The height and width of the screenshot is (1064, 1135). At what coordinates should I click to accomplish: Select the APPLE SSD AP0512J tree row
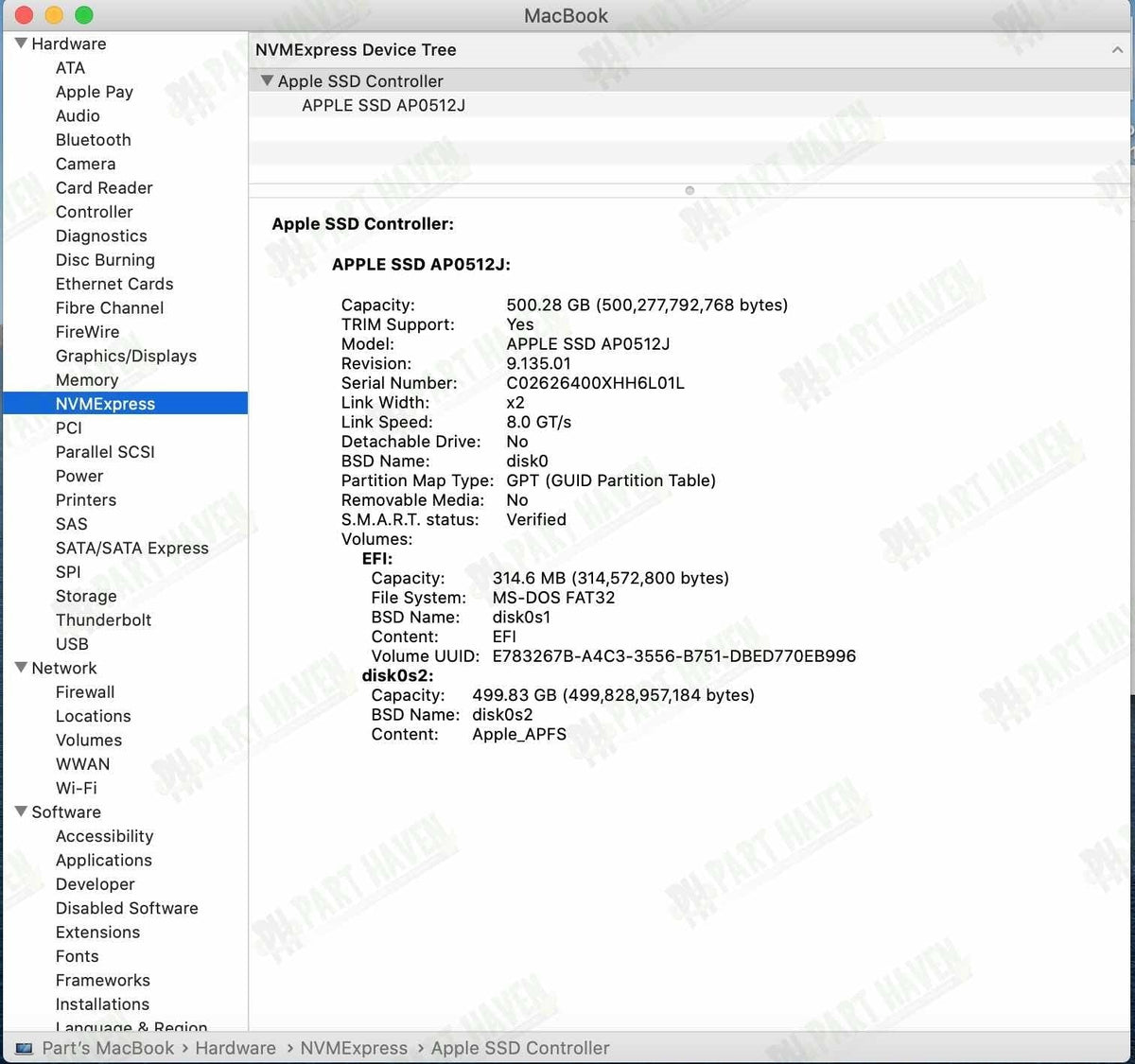[690, 106]
